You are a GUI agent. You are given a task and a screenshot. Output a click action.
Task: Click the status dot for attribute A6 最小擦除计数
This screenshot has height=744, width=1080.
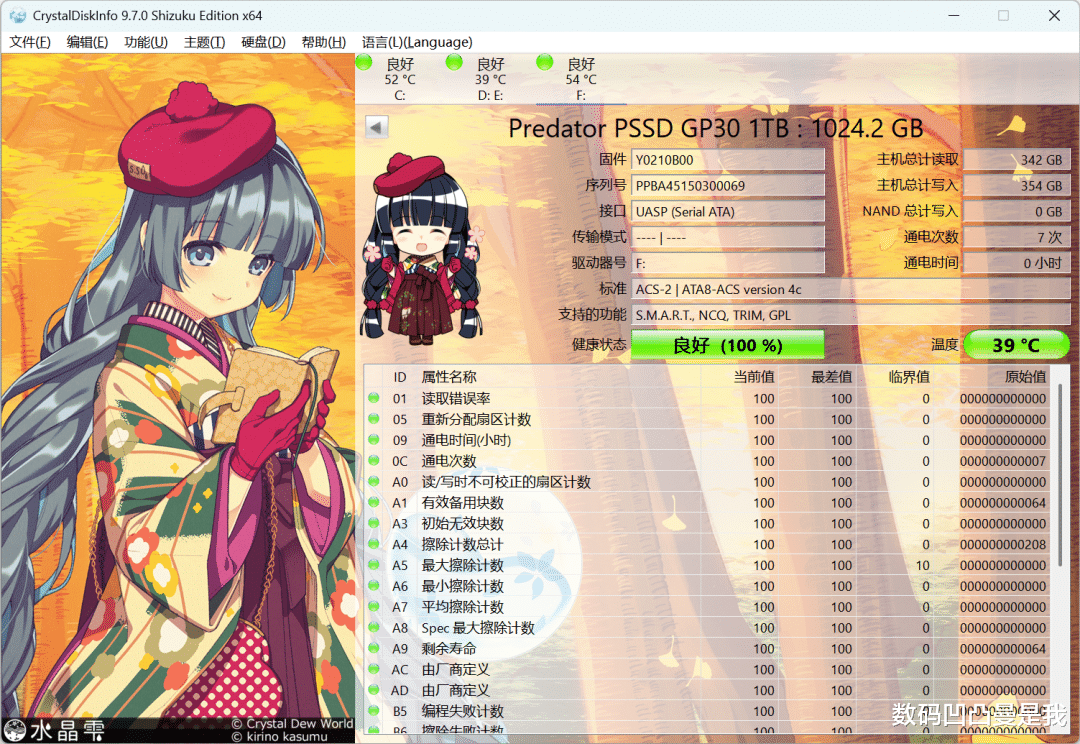tap(374, 586)
